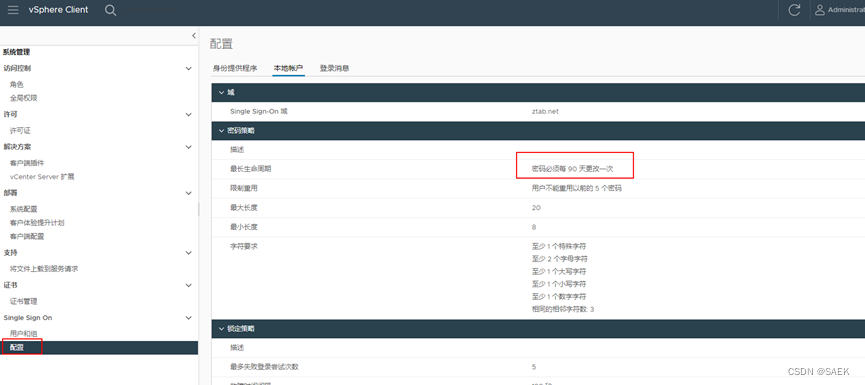Viewport: 865px width, 385px height.
Task: Open 客户端配置 page
Action: coord(27,237)
